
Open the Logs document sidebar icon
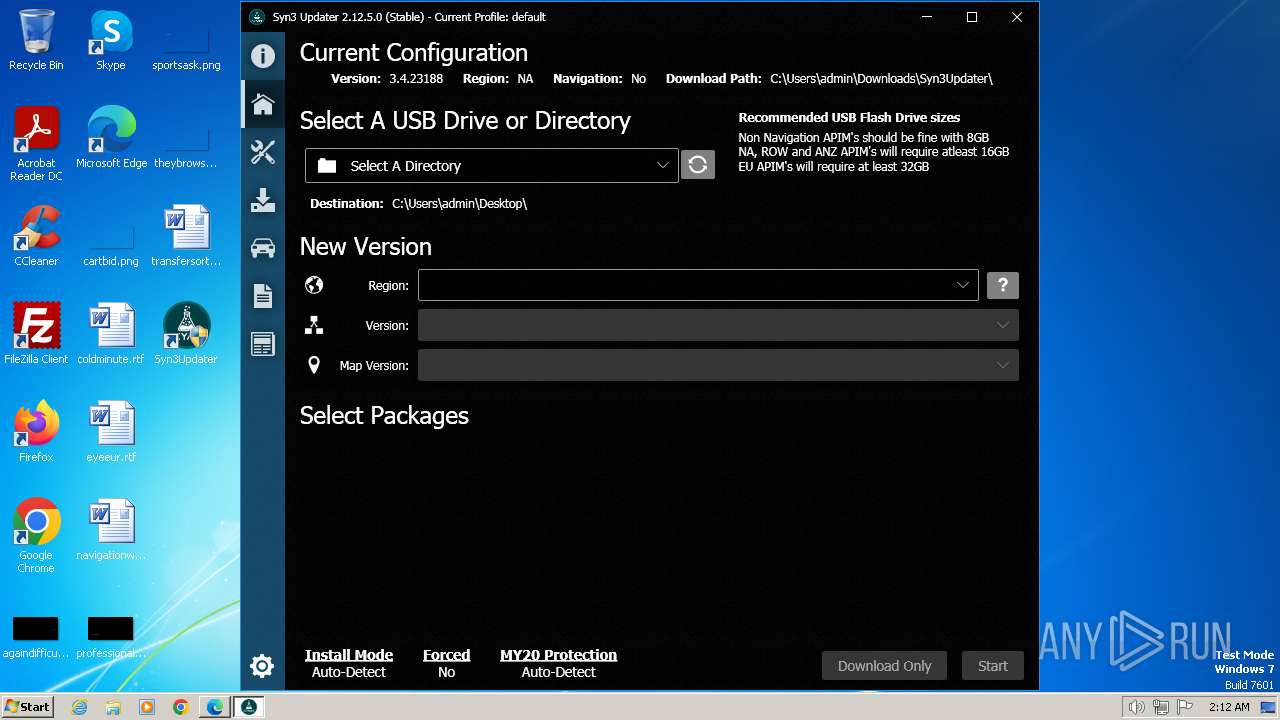[263, 296]
